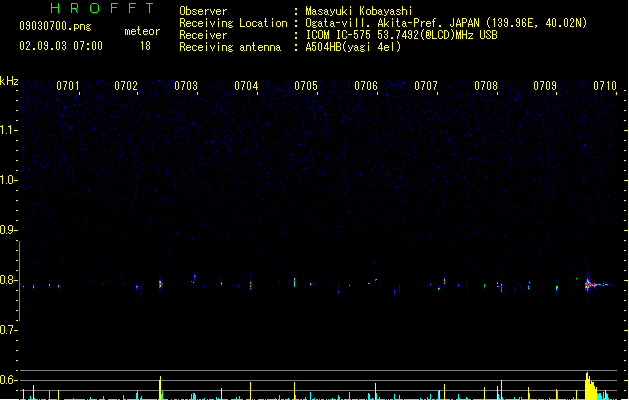This screenshot has height=400, width=629.
Task: Click the 0710 time marker
Action: (x=605, y=86)
